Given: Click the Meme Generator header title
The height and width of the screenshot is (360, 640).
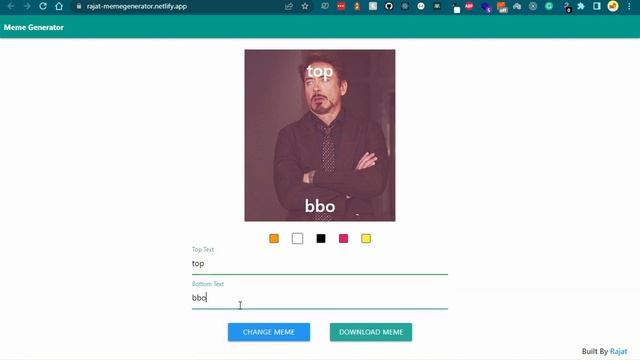Looking at the screenshot, I should point(33,27).
